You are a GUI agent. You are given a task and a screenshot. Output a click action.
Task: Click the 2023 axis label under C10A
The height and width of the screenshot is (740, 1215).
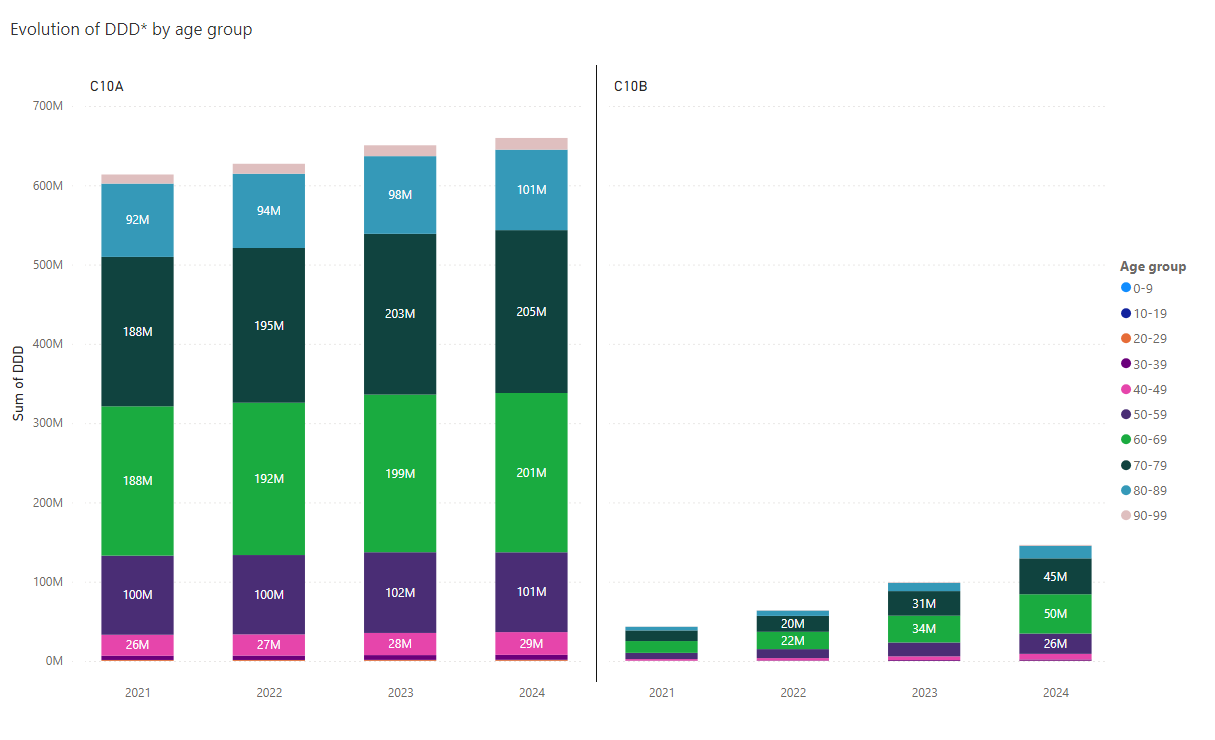point(400,692)
